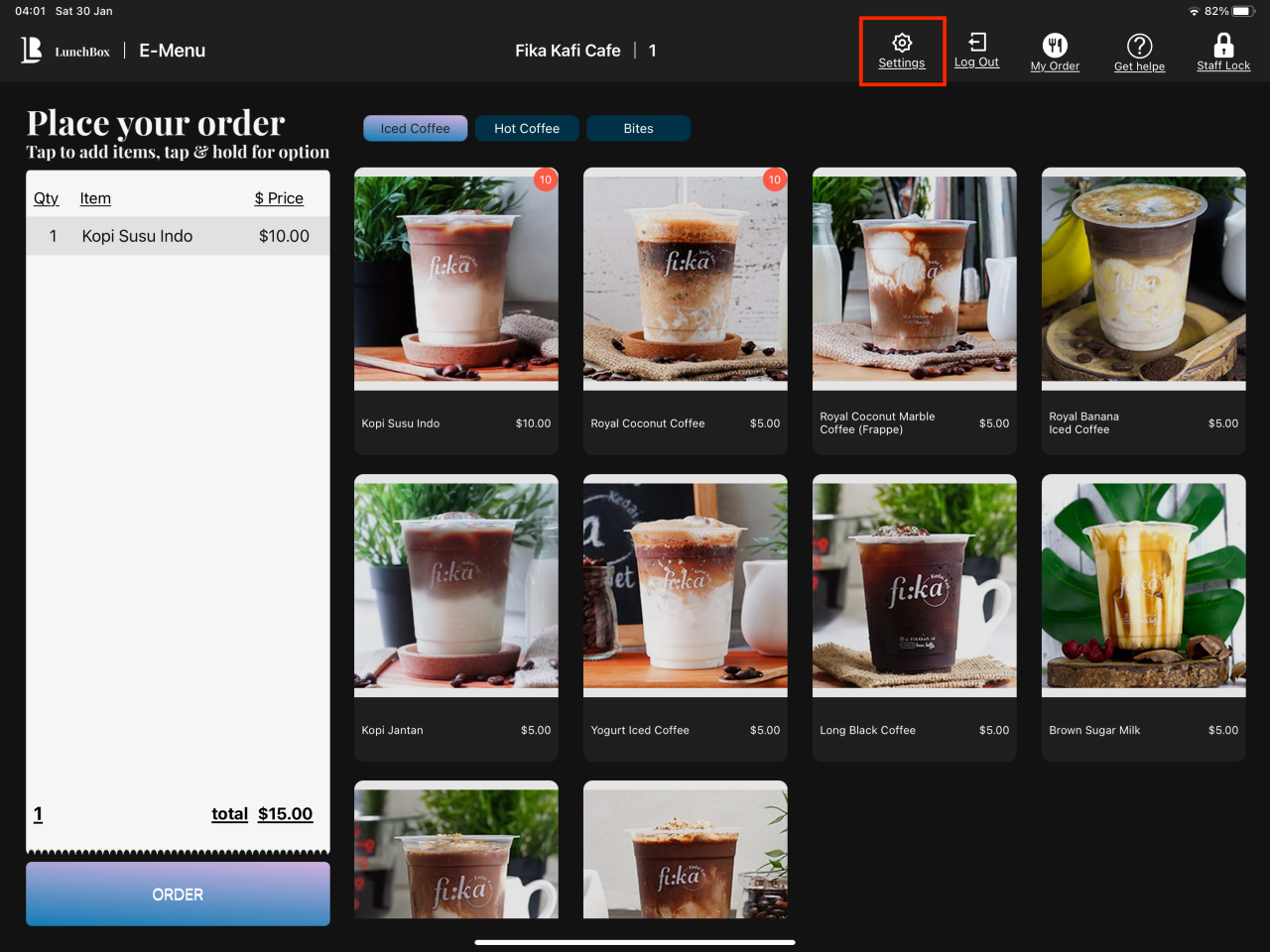Activate the Staff Lock padlock icon
The image size is (1270, 952).
(x=1223, y=45)
